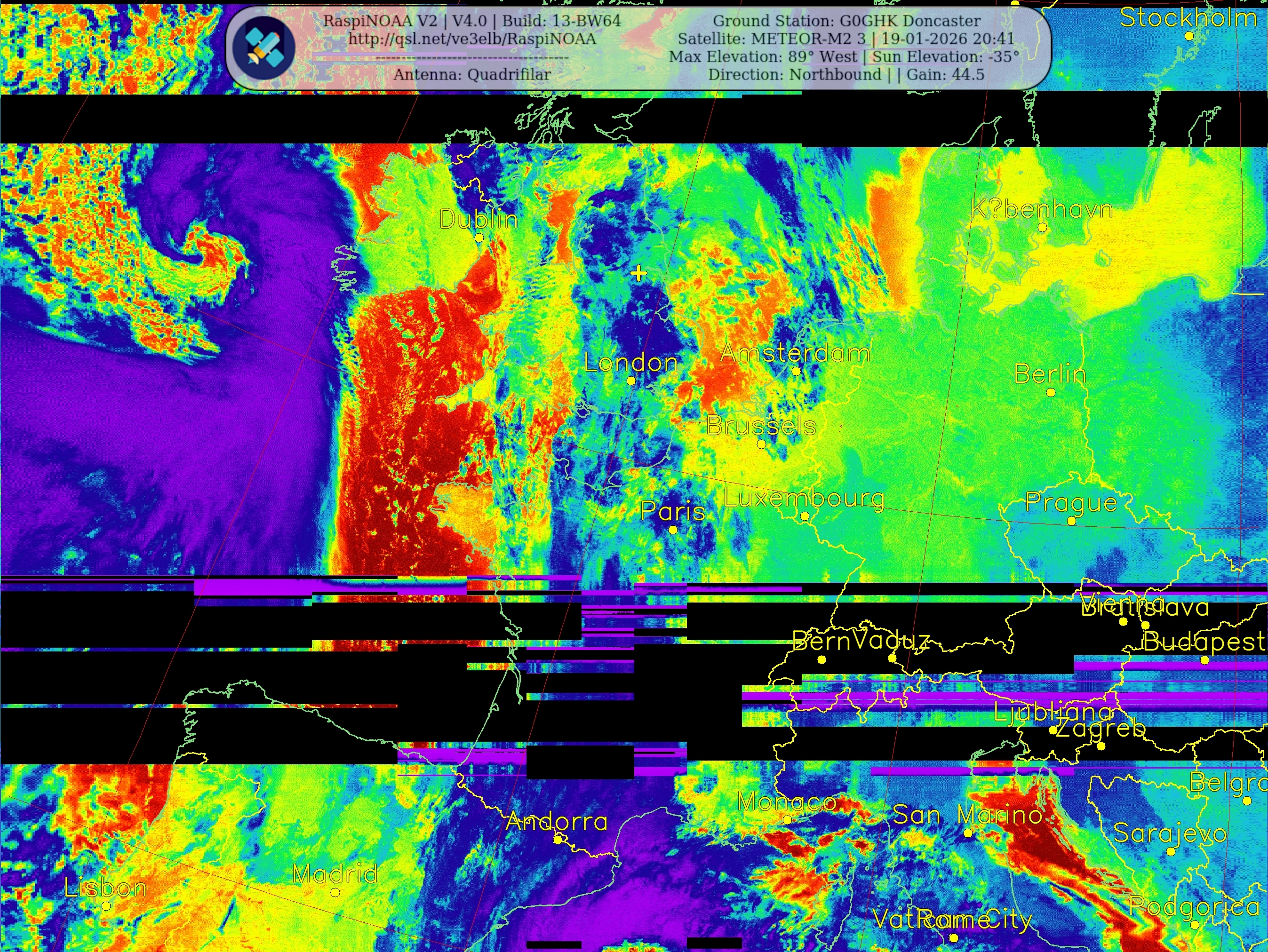Click the Berlin city marker dot

pos(1051,393)
